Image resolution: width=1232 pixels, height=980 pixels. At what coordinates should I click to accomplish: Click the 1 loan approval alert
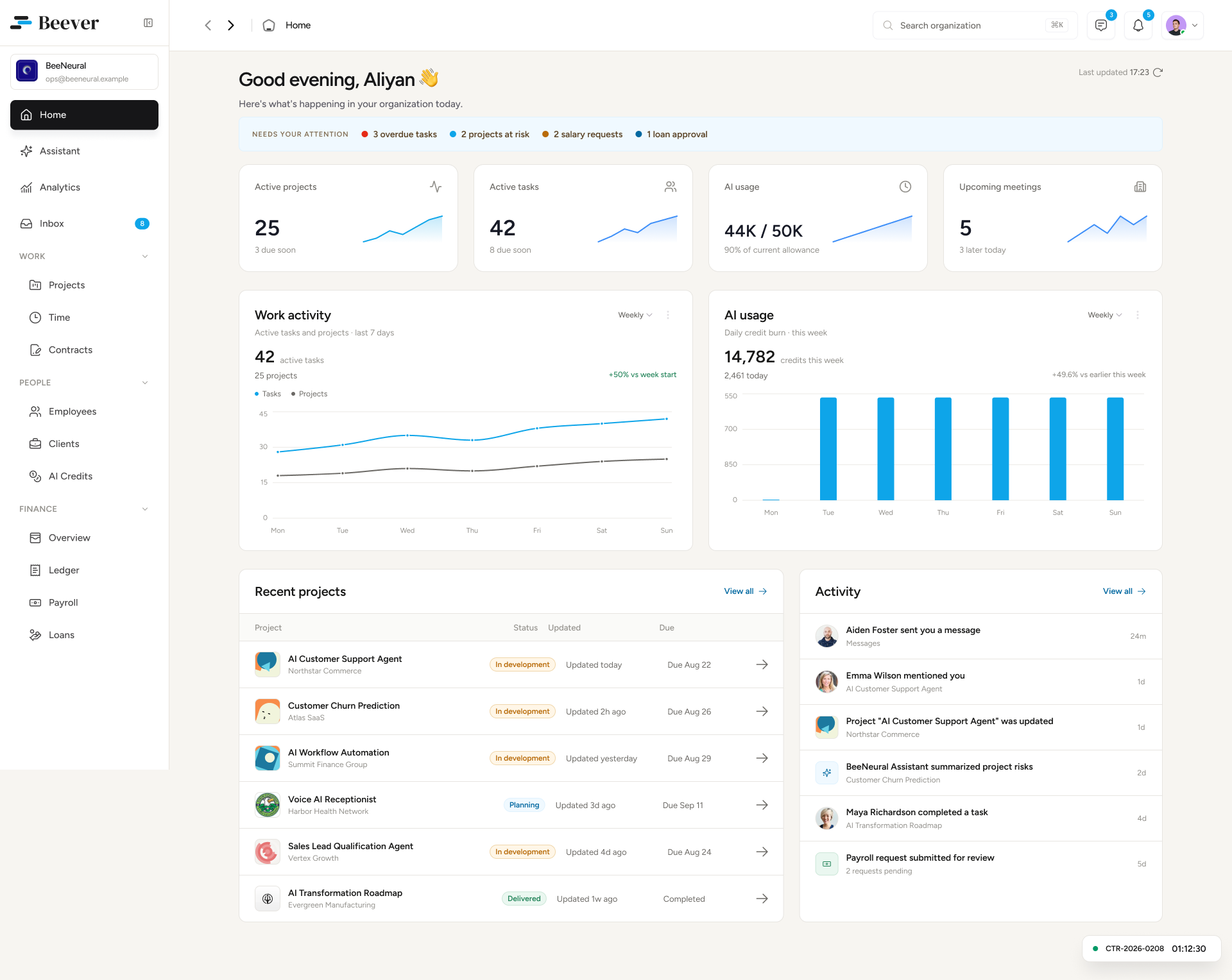pos(671,134)
